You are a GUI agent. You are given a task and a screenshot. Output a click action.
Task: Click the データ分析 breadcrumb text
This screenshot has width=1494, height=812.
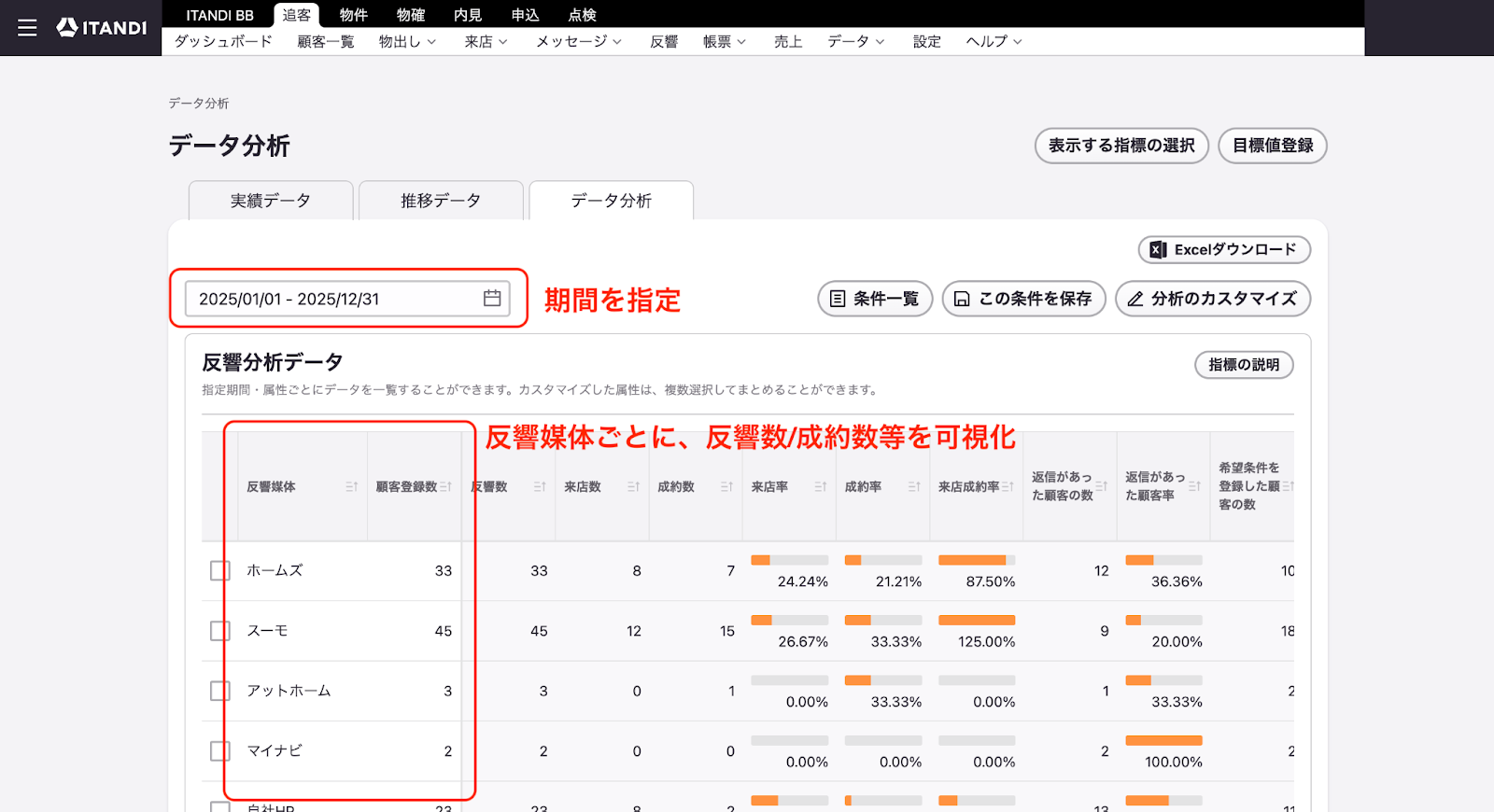click(199, 104)
